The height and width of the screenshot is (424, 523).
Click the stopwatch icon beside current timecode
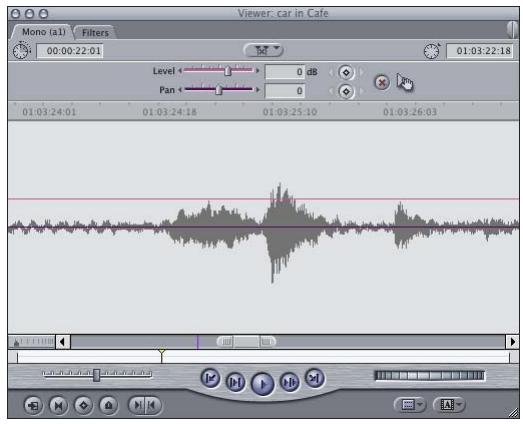pyautogui.click(x=432, y=51)
